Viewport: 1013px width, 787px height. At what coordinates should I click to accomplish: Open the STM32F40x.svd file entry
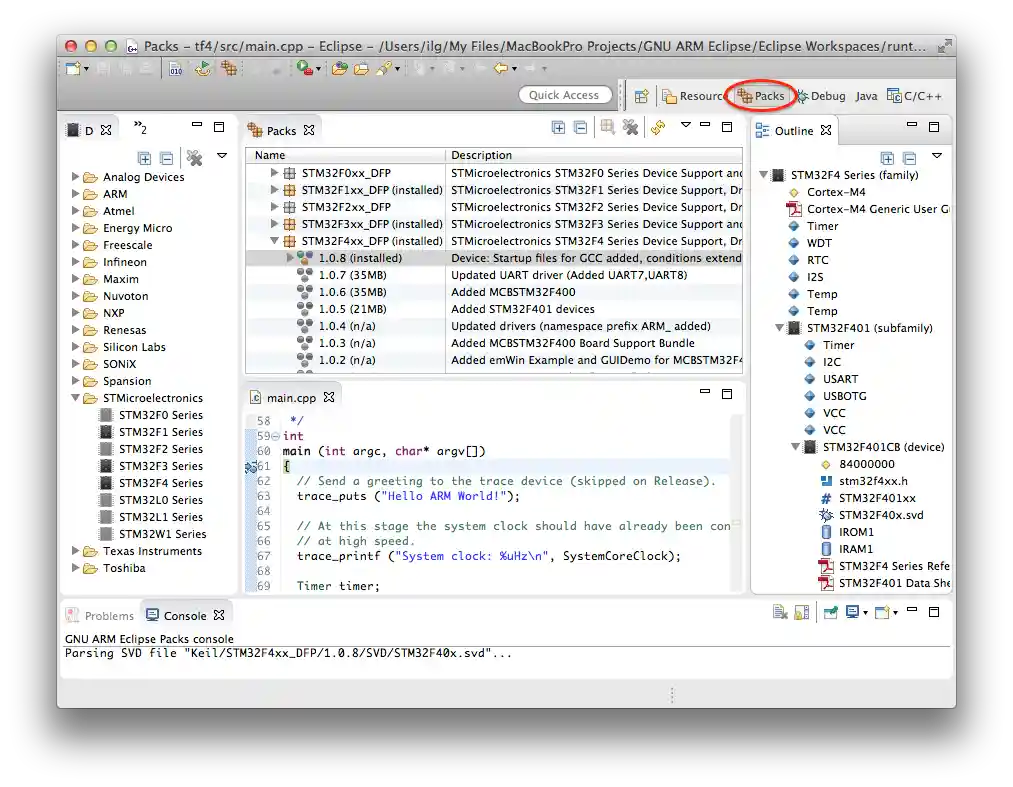click(880, 515)
